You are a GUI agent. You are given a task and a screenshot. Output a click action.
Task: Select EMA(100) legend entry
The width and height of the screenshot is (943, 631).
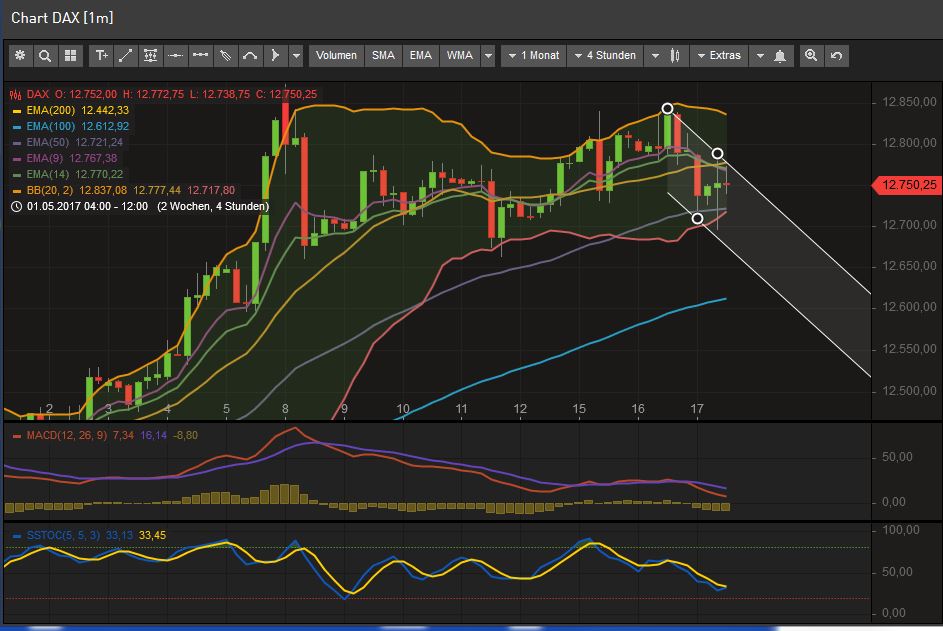(x=70, y=126)
